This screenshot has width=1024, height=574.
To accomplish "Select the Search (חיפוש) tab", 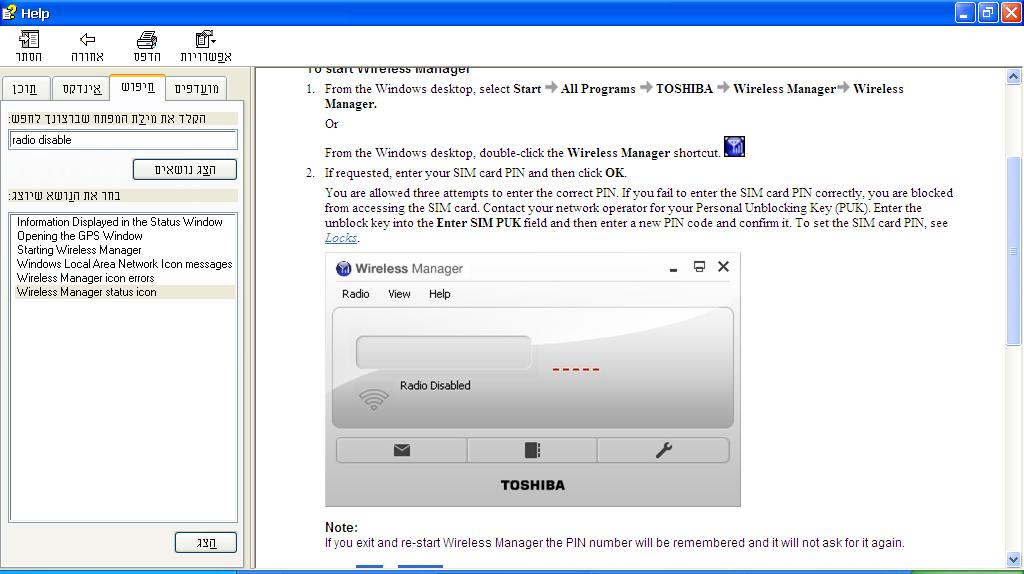I will pos(138,87).
